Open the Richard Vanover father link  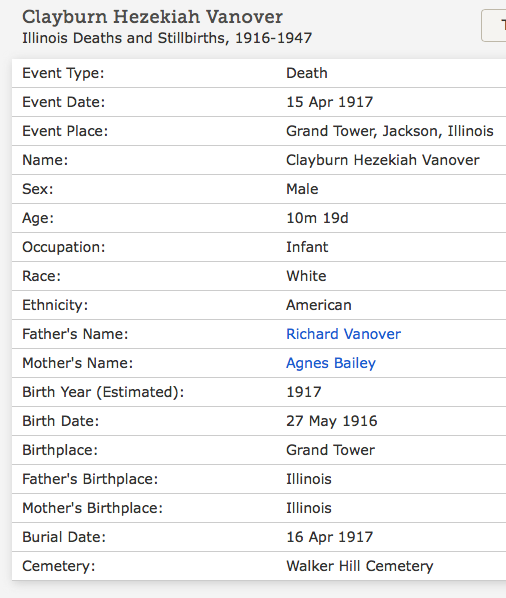pyautogui.click(x=343, y=334)
